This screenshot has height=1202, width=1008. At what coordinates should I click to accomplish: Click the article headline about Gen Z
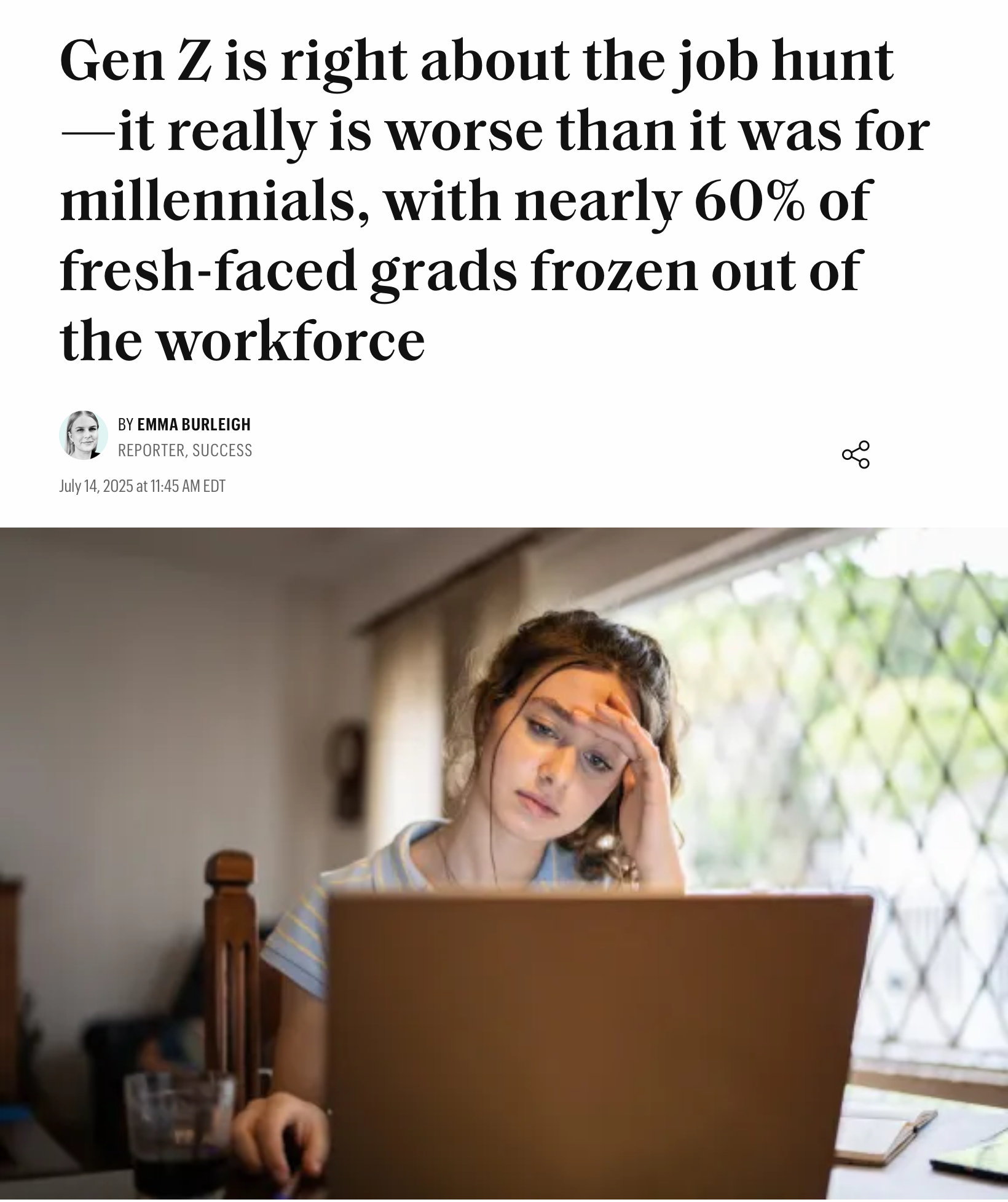tap(495, 200)
